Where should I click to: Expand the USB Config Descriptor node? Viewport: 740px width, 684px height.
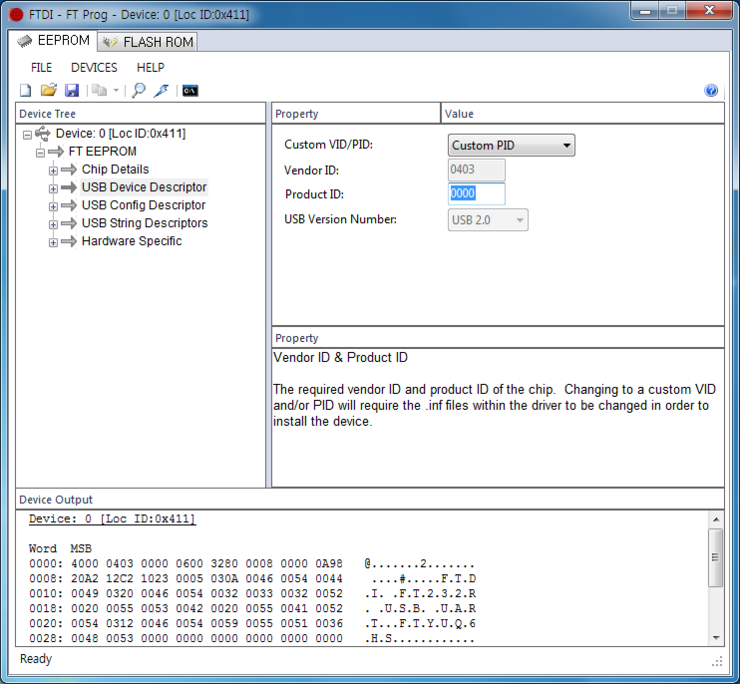53,206
